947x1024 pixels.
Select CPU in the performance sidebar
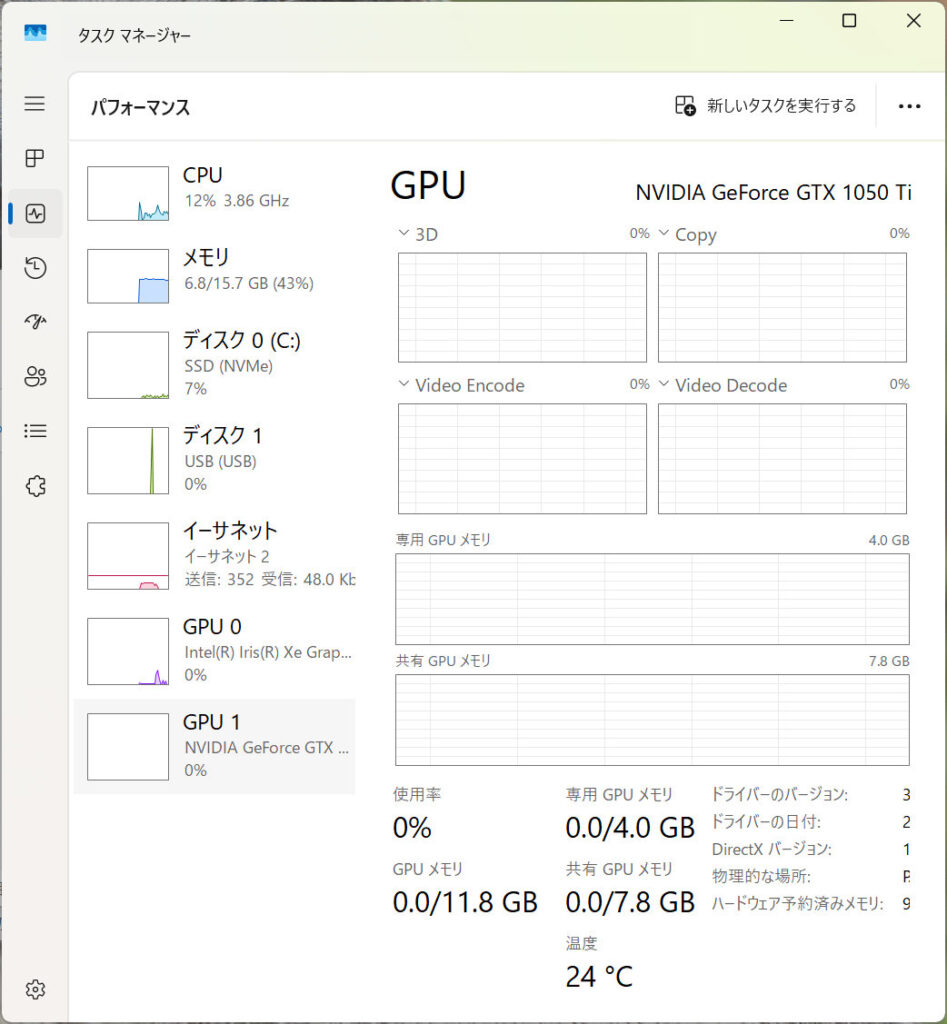click(x=215, y=190)
